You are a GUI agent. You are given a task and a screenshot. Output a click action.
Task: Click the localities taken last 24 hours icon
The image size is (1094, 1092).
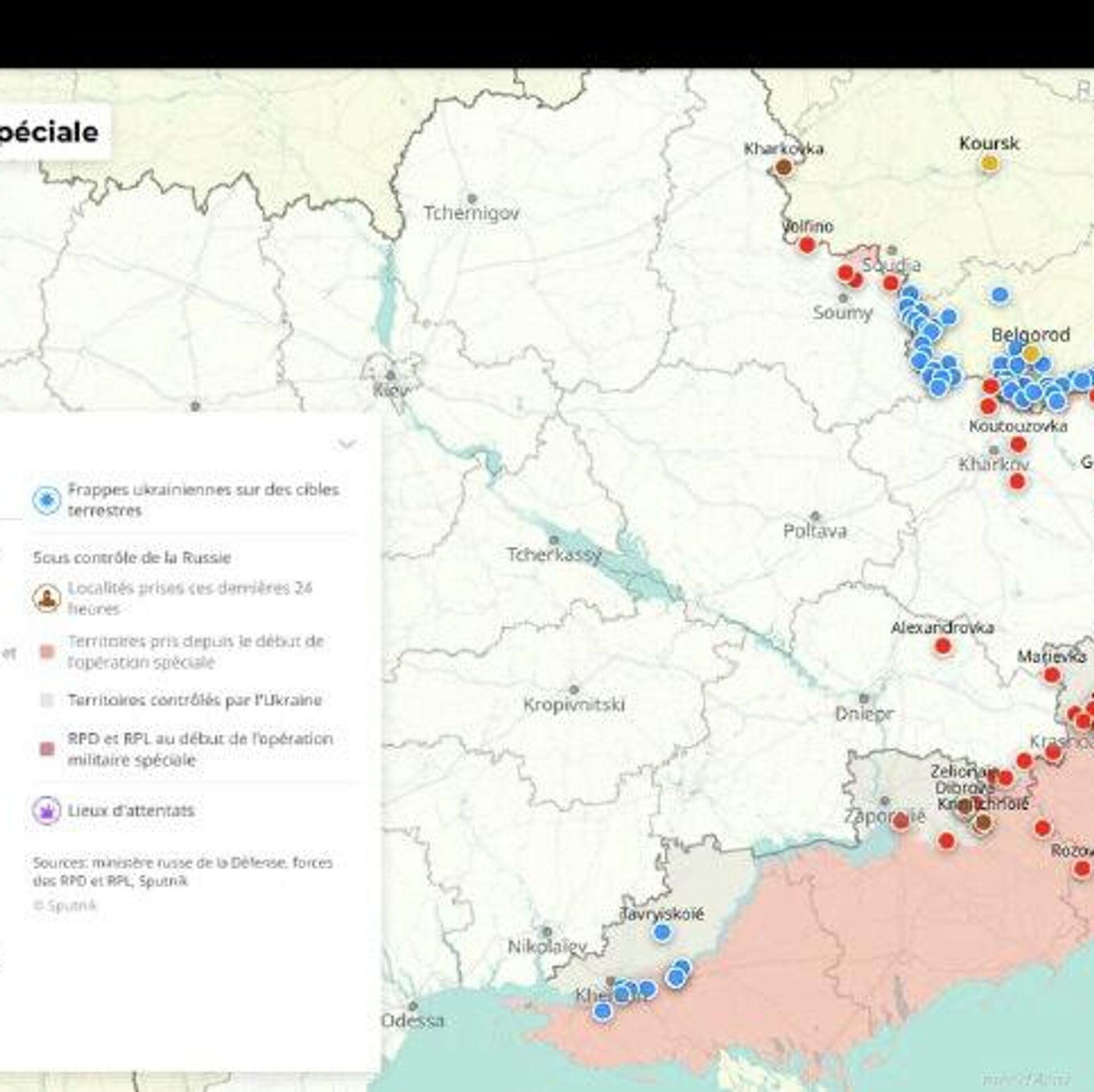(47, 598)
